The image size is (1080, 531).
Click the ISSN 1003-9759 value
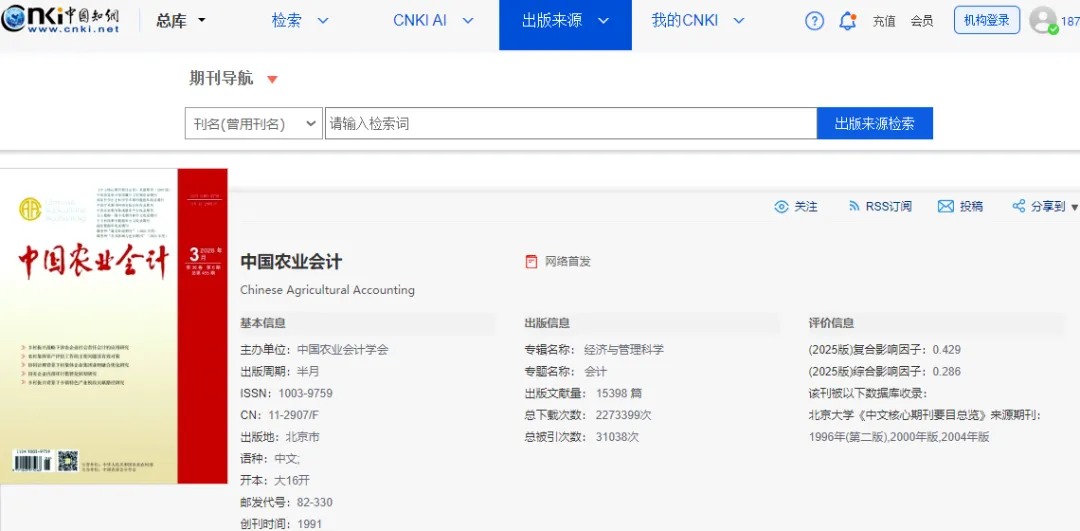[x=306, y=394]
